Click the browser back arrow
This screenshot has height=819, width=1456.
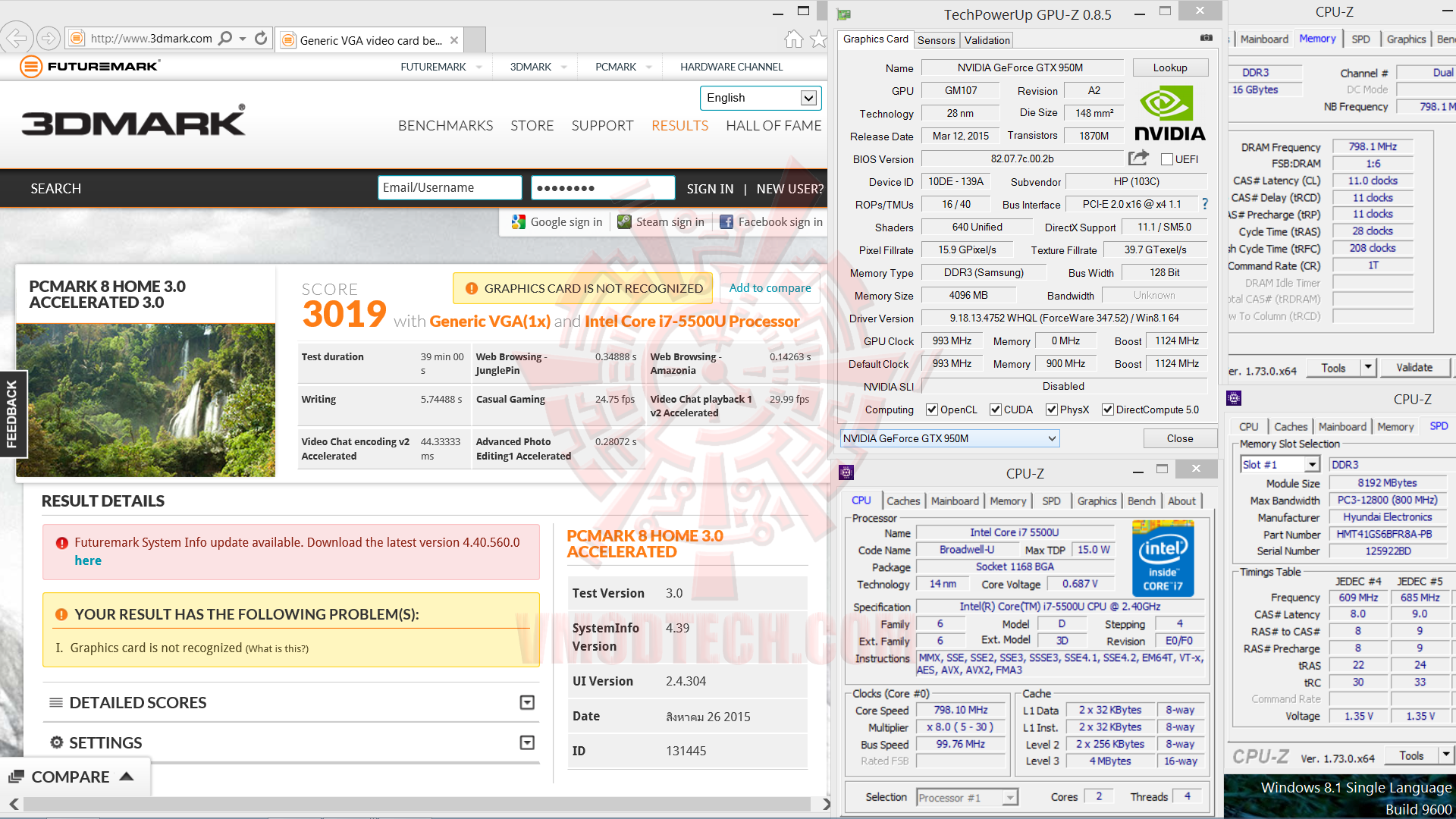click(x=17, y=38)
